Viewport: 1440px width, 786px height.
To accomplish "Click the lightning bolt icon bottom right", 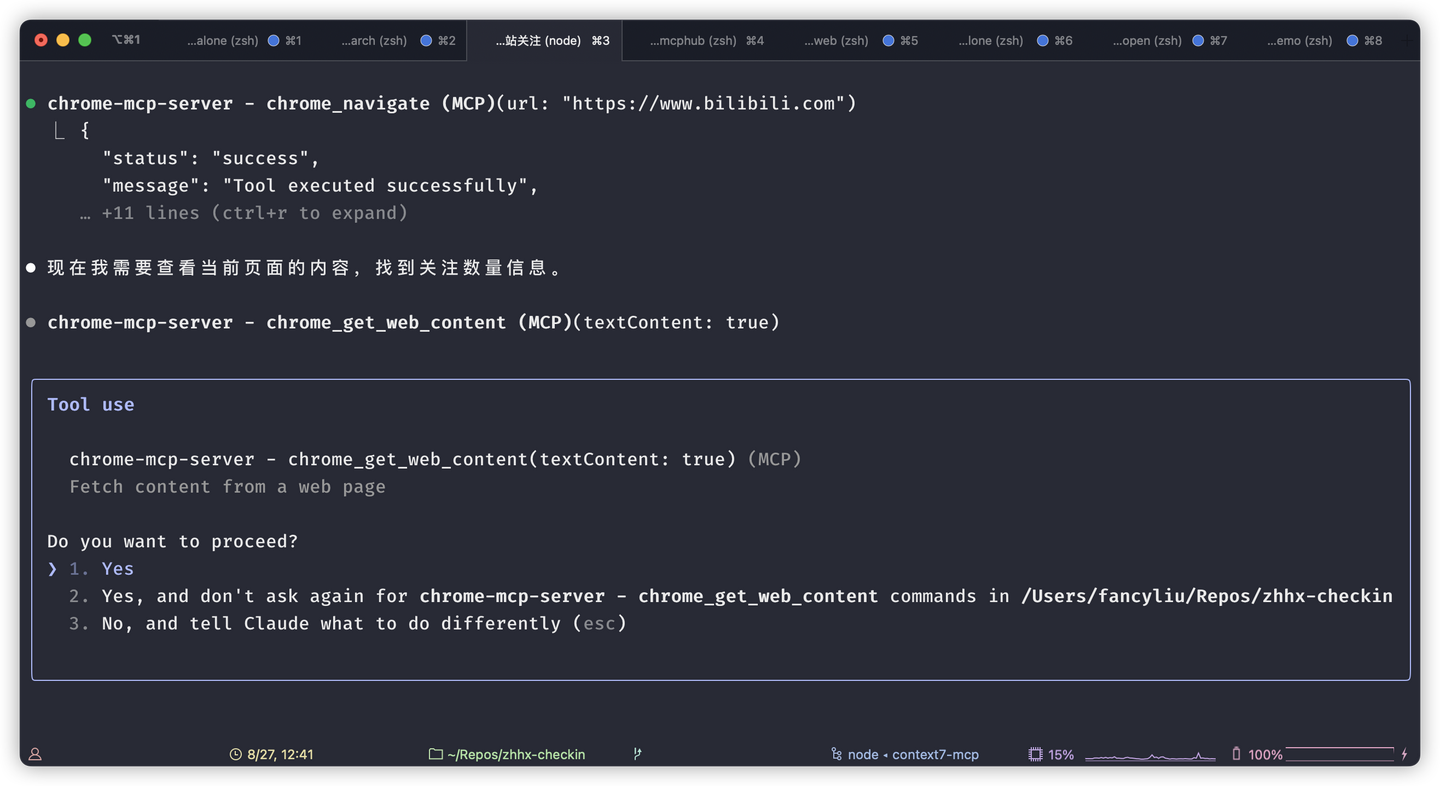I will pyautogui.click(x=1403, y=754).
